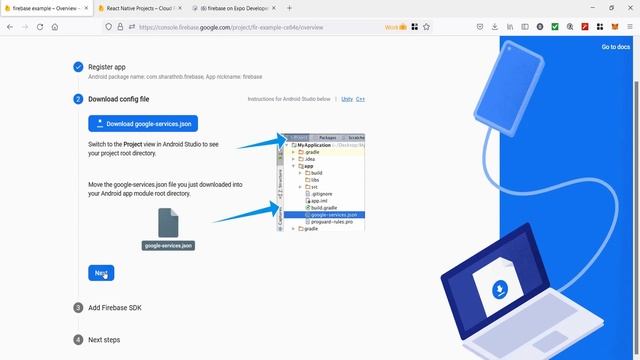Click the browser forward arrow
Viewport: 640px width, 360px height.
tap(25, 27)
